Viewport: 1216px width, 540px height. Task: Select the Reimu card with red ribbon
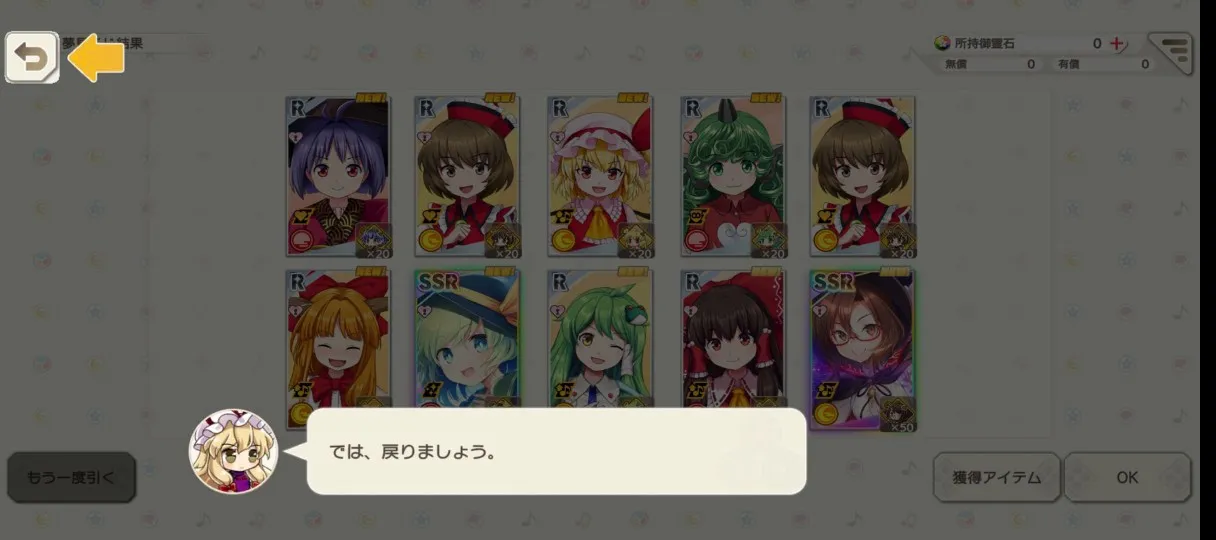tap(734, 339)
